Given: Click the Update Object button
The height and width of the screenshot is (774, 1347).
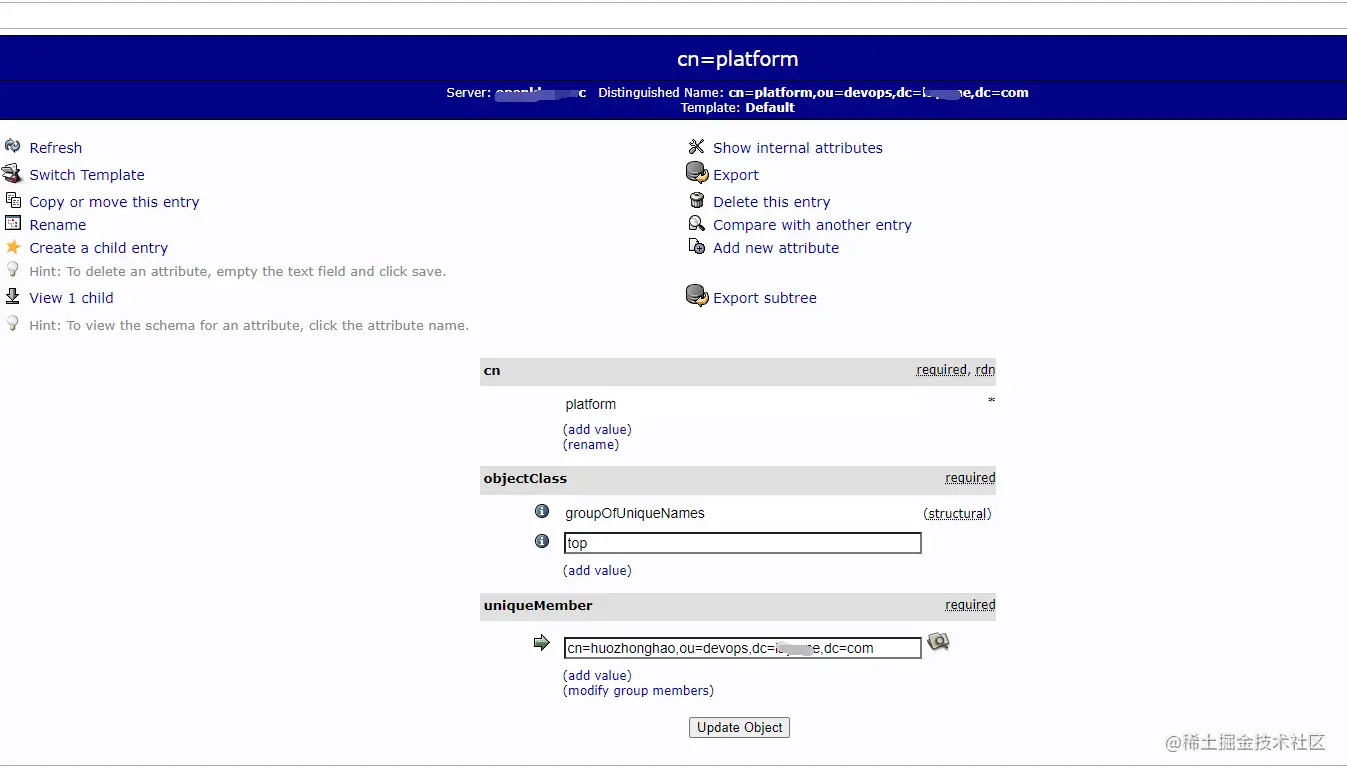Looking at the screenshot, I should (x=740, y=727).
